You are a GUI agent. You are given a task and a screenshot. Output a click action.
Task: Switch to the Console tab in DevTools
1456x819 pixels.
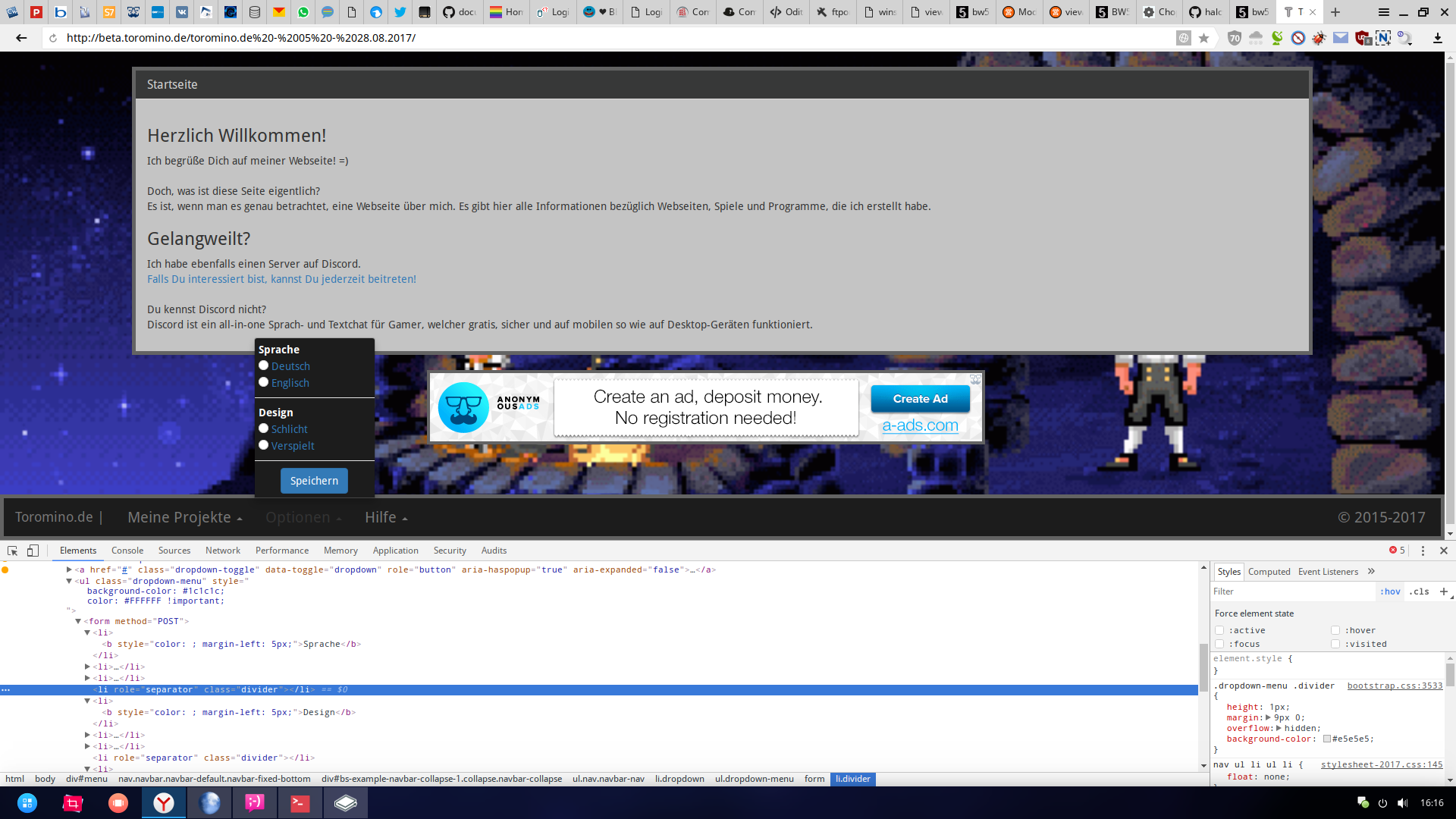pyautogui.click(x=127, y=551)
